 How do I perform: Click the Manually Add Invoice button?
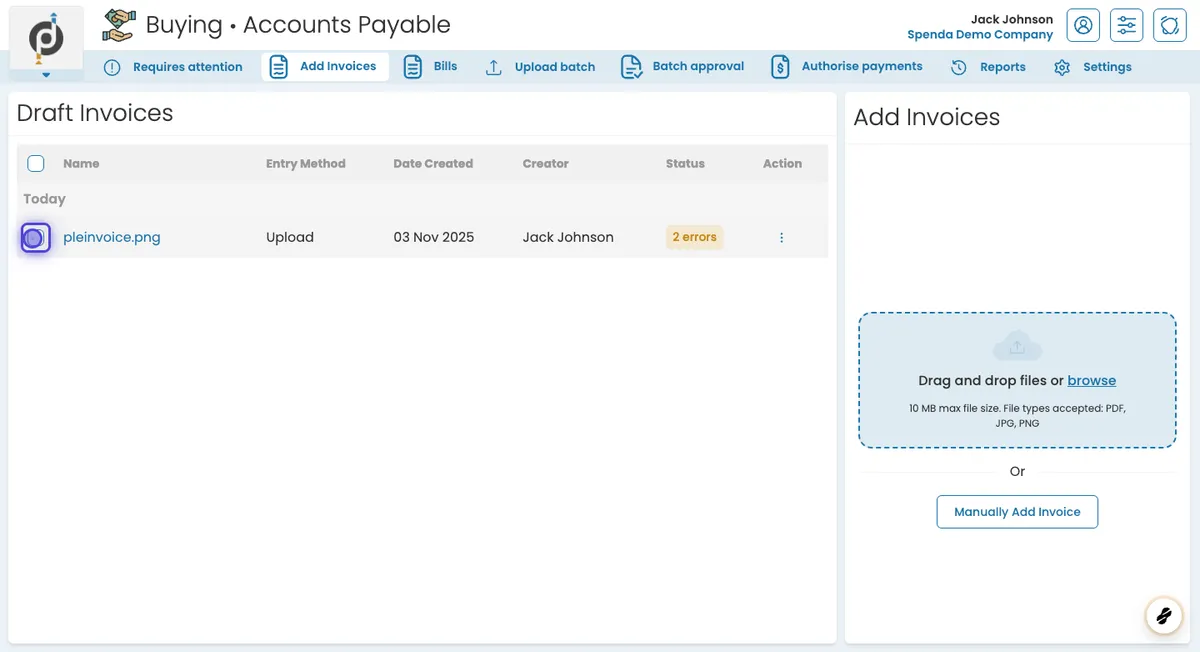click(1017, 511)
